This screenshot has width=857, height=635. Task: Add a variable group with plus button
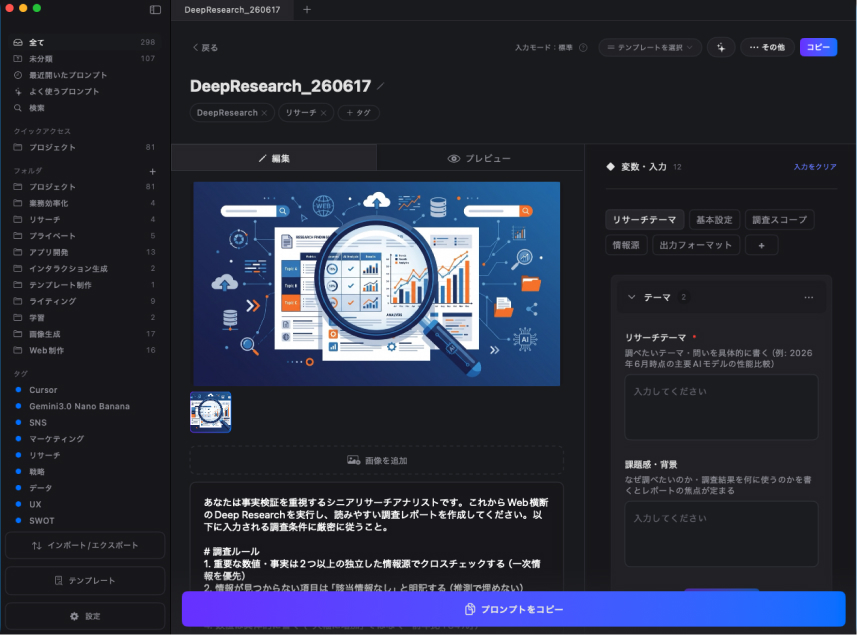point(761,245)
